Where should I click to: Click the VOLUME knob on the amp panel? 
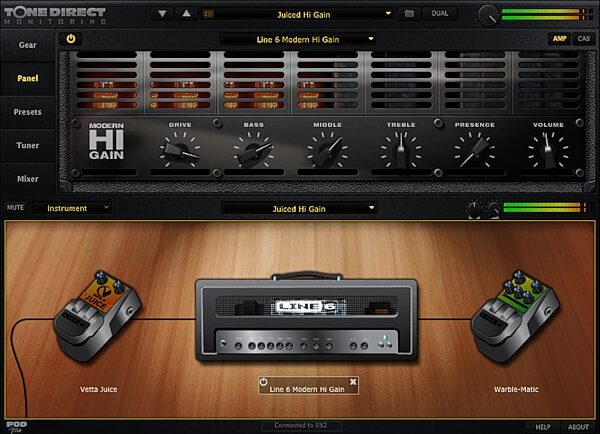pyautogui.click(x=548, y=151)
